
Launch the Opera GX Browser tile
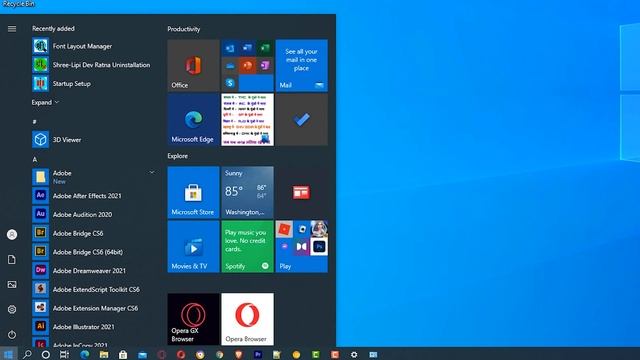(x=193, y=319)
